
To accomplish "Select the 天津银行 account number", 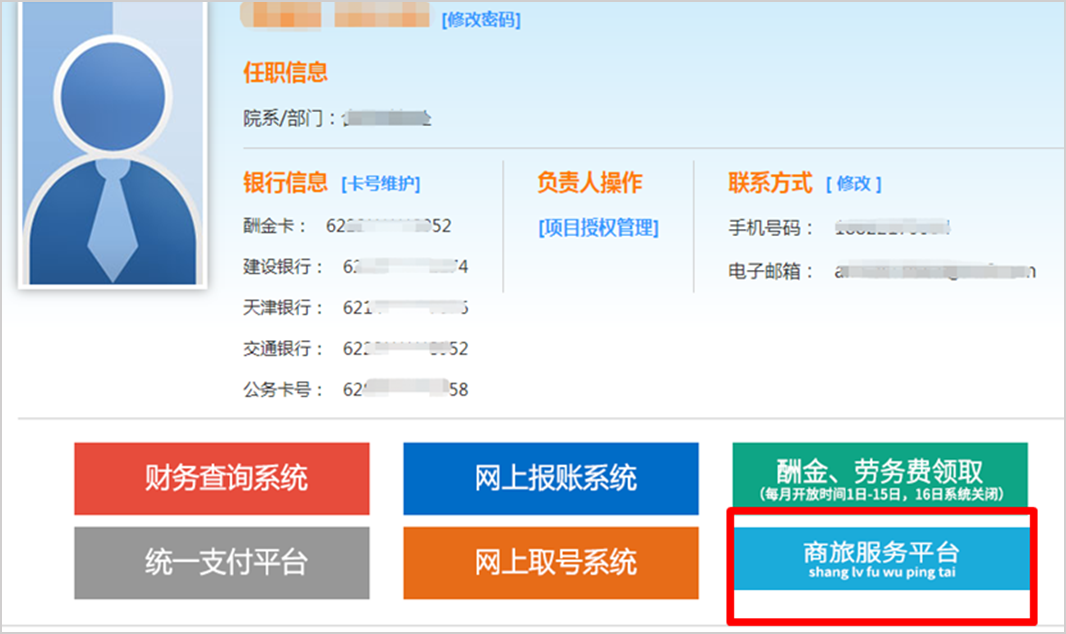I will coord(406,308).
